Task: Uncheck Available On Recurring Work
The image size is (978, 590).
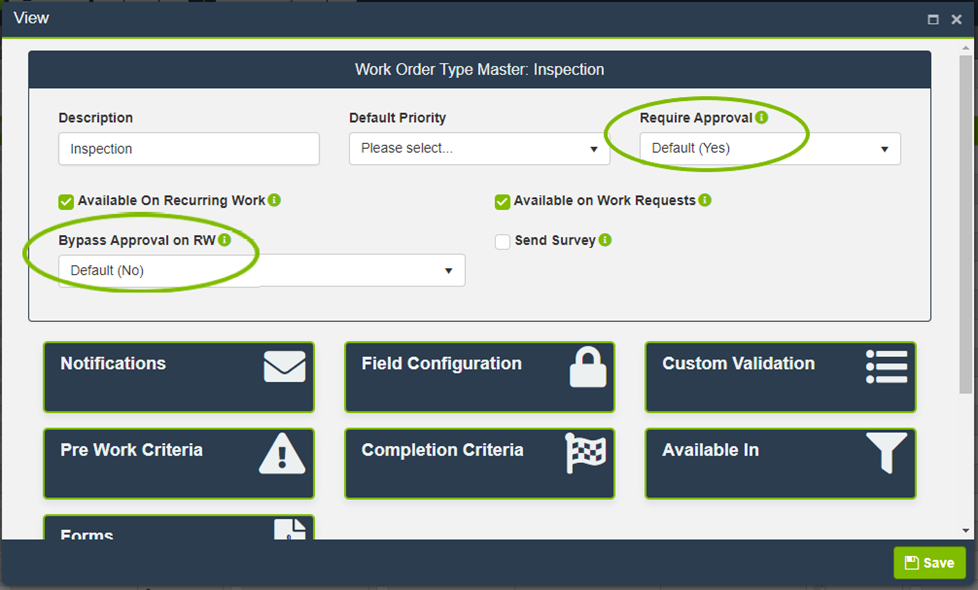Action: pyautogui.click(x=66, y=201)
